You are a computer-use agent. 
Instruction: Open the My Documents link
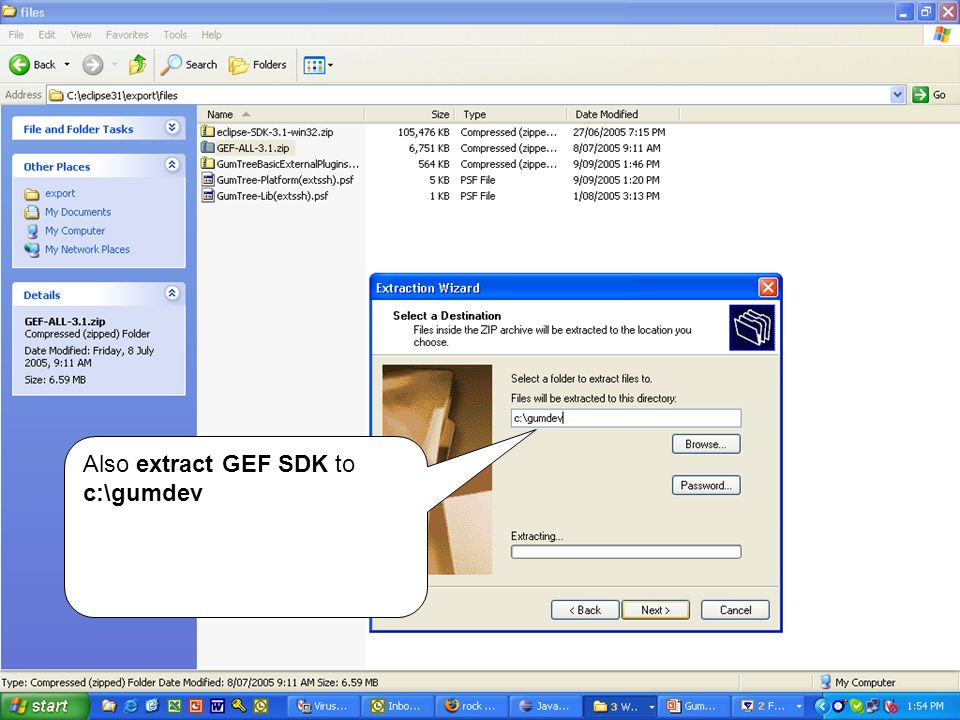click(x=78, y=212)
